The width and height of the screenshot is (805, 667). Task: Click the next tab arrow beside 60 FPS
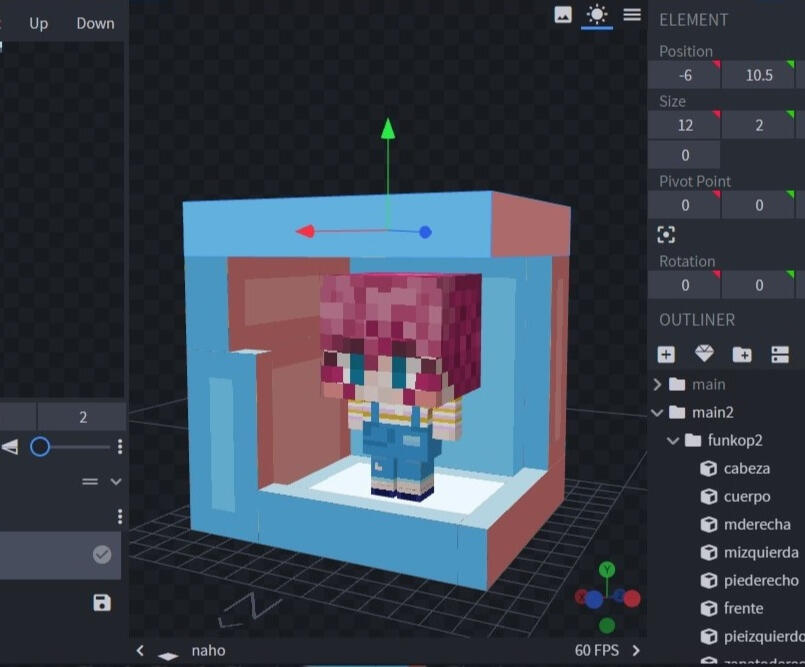pyautogui.click(x=636, y=650)
